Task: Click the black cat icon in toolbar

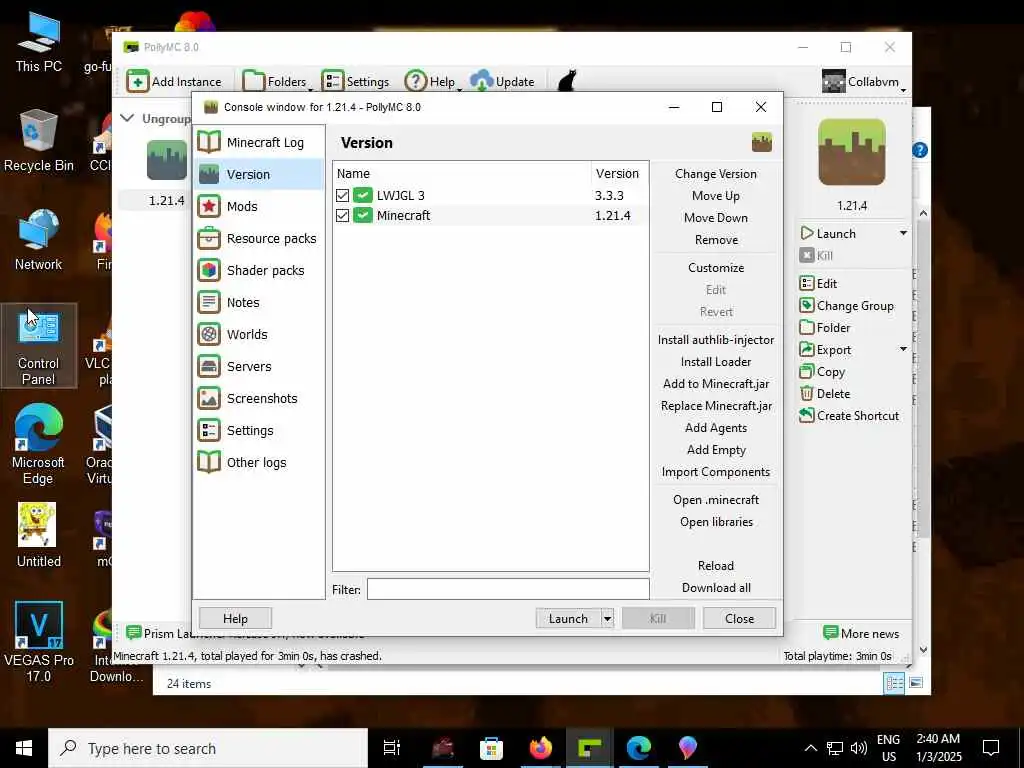Action: pos(566,82)
